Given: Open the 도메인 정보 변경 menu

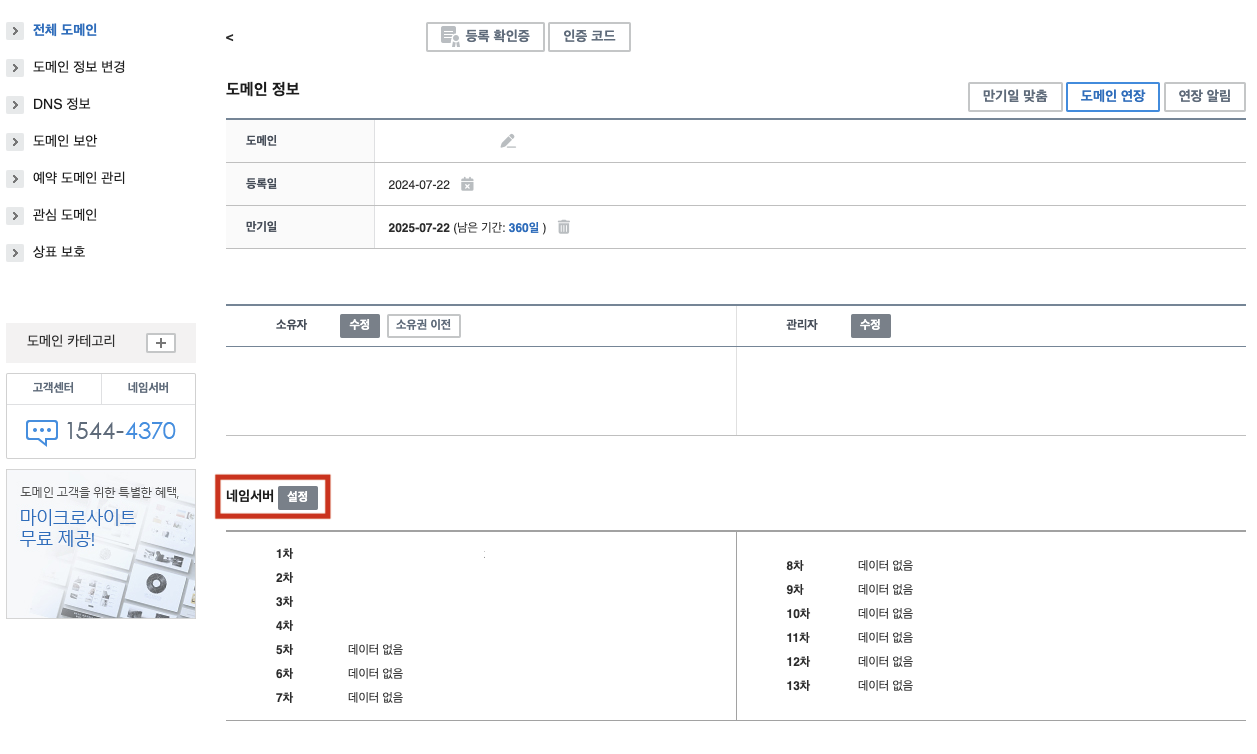Looking at the screenshot, I should (x=79, y=67).
